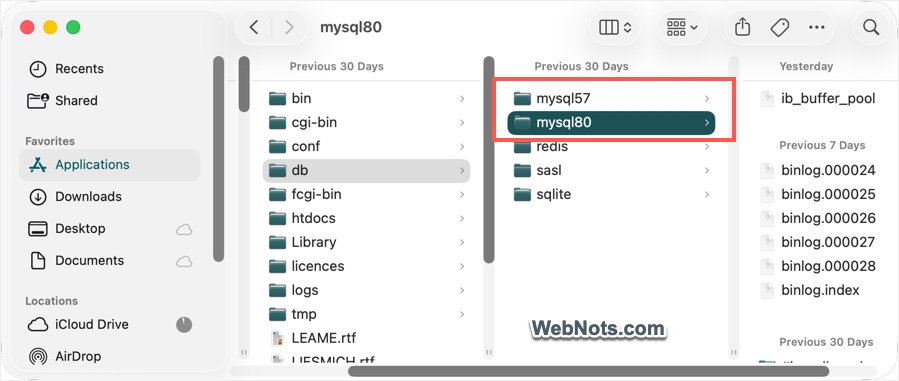Select the logs folder
899x381 pixels.
click(366, 291)
